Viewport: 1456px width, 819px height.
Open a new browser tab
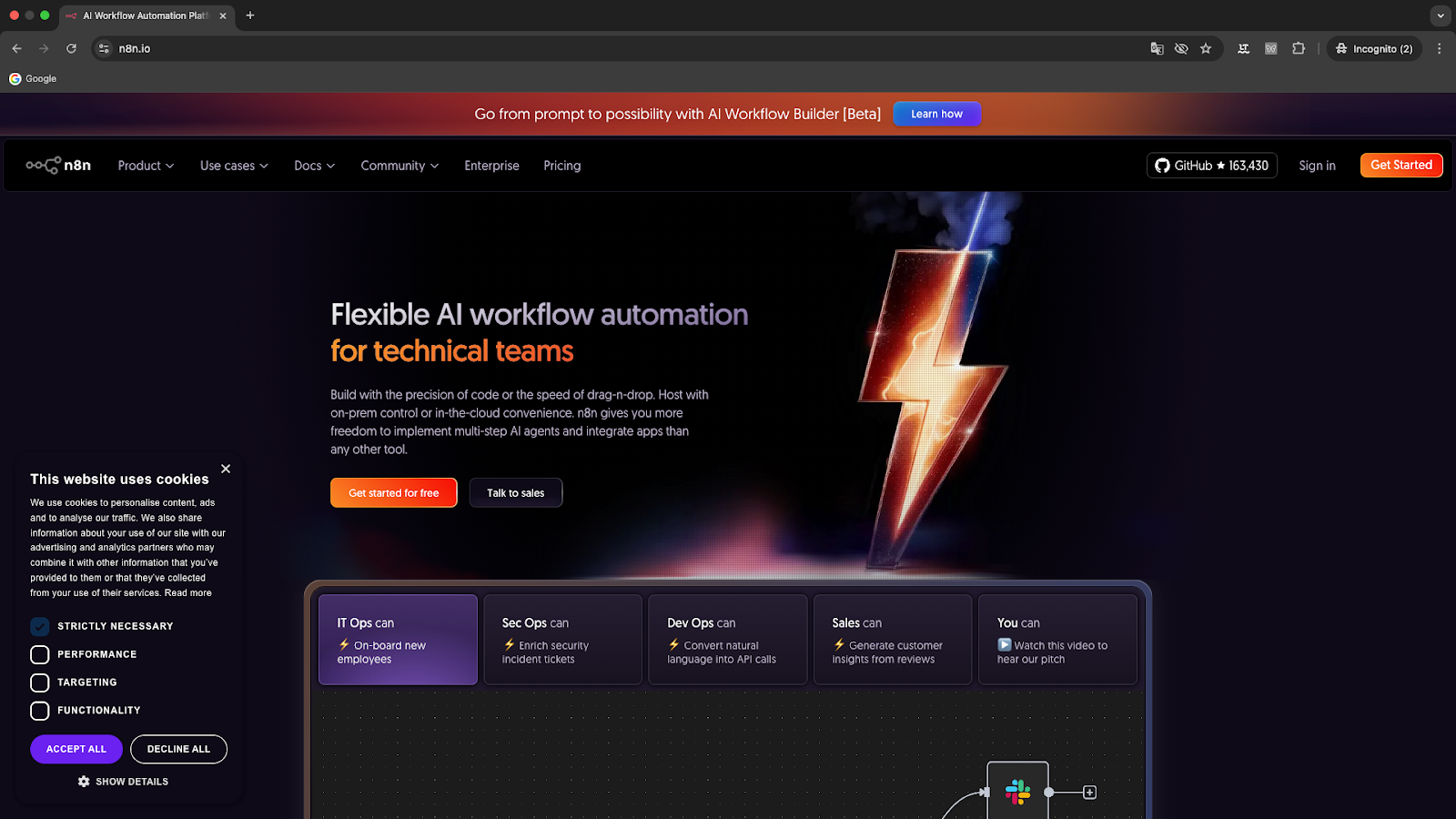pos(250,15)
